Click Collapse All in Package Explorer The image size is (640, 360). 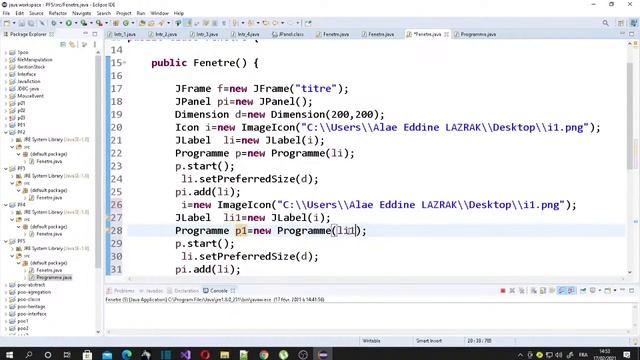coord(63,44)
